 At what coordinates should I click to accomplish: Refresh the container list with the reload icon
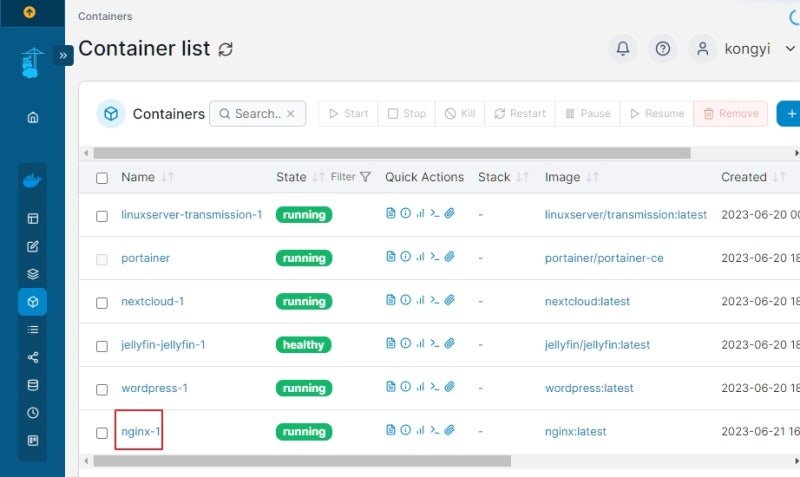click(x=226, y=49)
